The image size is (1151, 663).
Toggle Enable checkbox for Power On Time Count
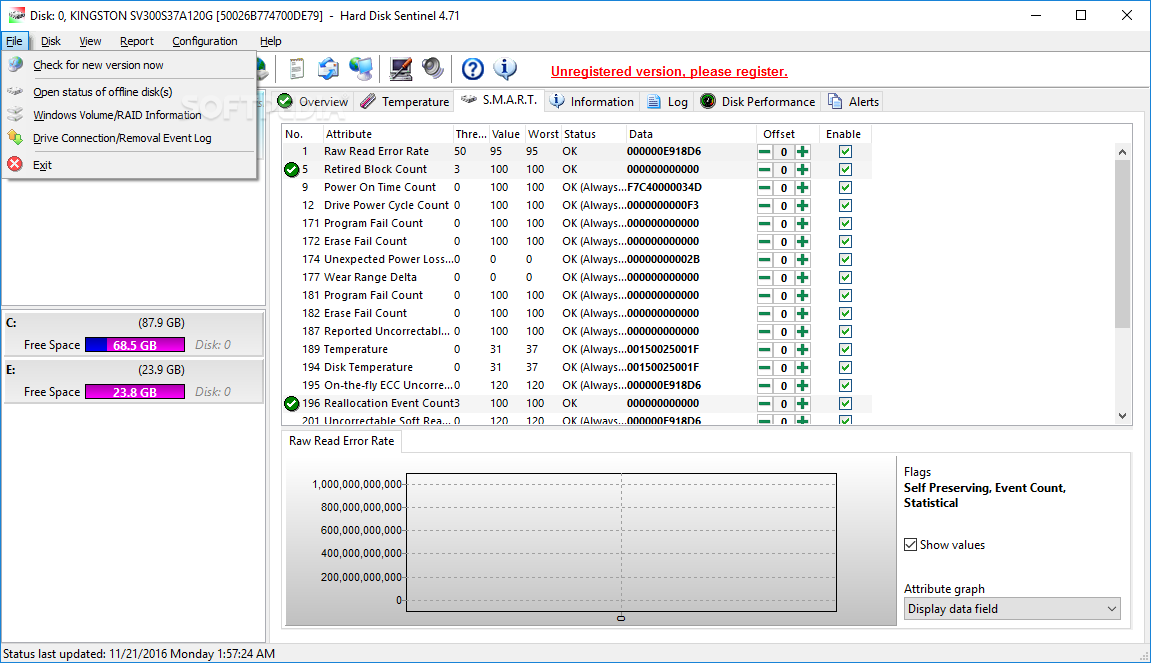pos(846,188)
